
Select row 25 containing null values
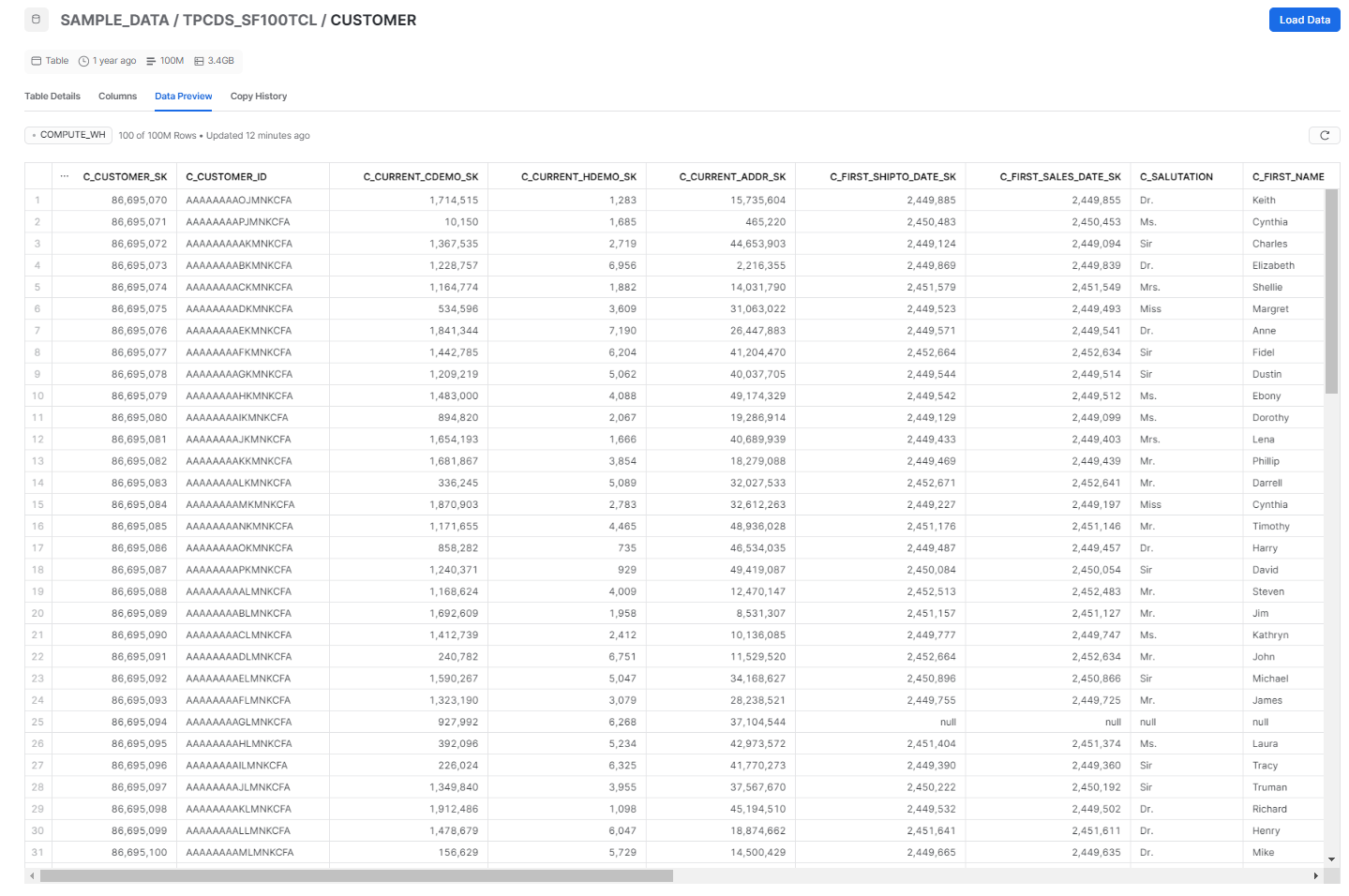click(x=37, y=722)
